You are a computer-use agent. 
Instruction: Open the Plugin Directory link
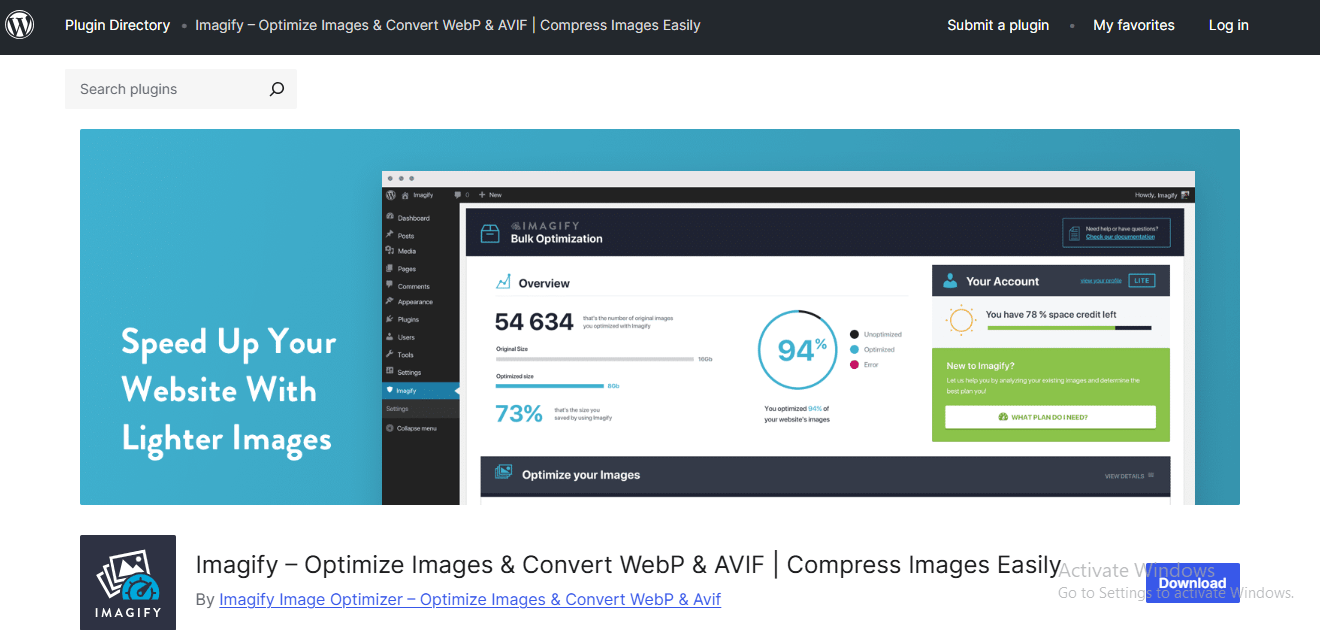[x=117, y=25]
